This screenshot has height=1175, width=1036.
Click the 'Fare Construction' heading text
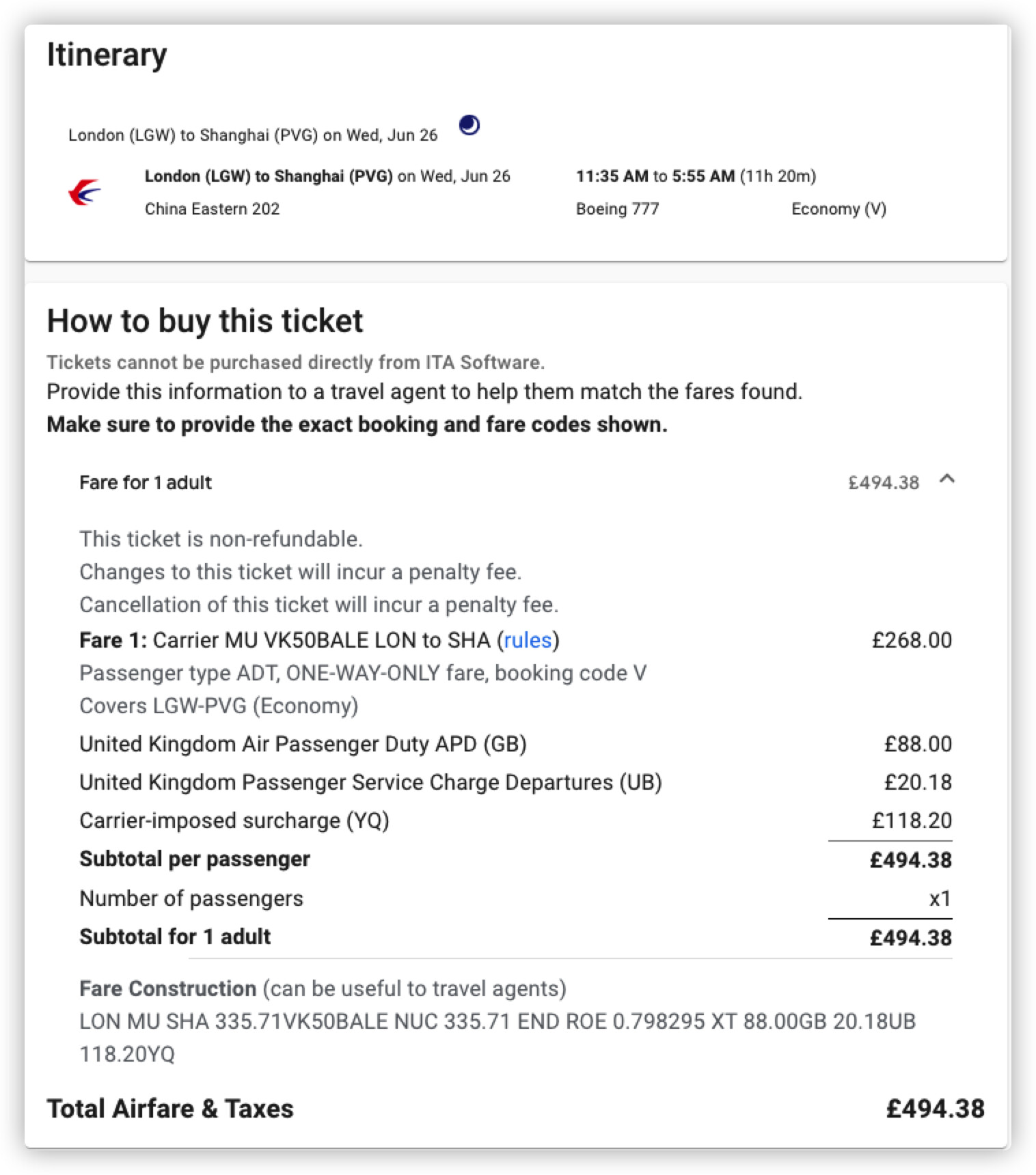[x=167, y=989]
